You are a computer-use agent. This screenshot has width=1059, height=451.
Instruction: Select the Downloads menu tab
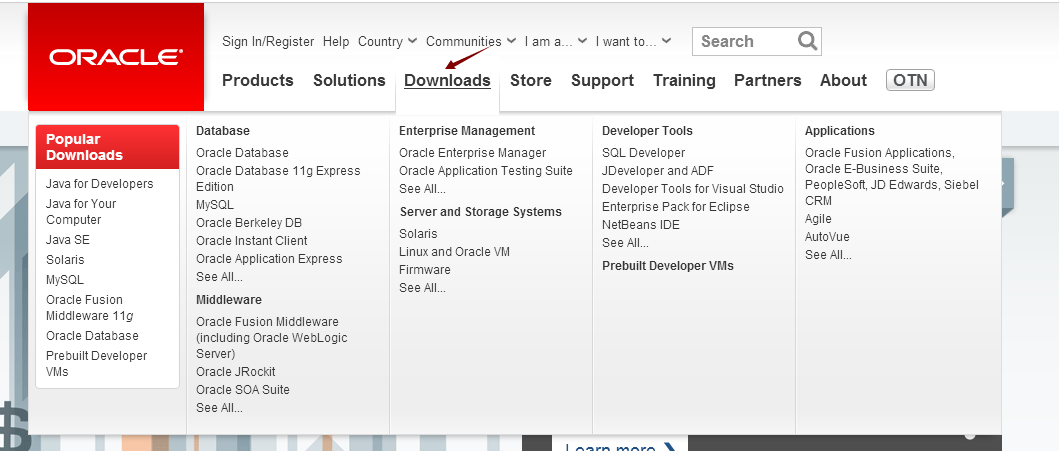[447, 80]
